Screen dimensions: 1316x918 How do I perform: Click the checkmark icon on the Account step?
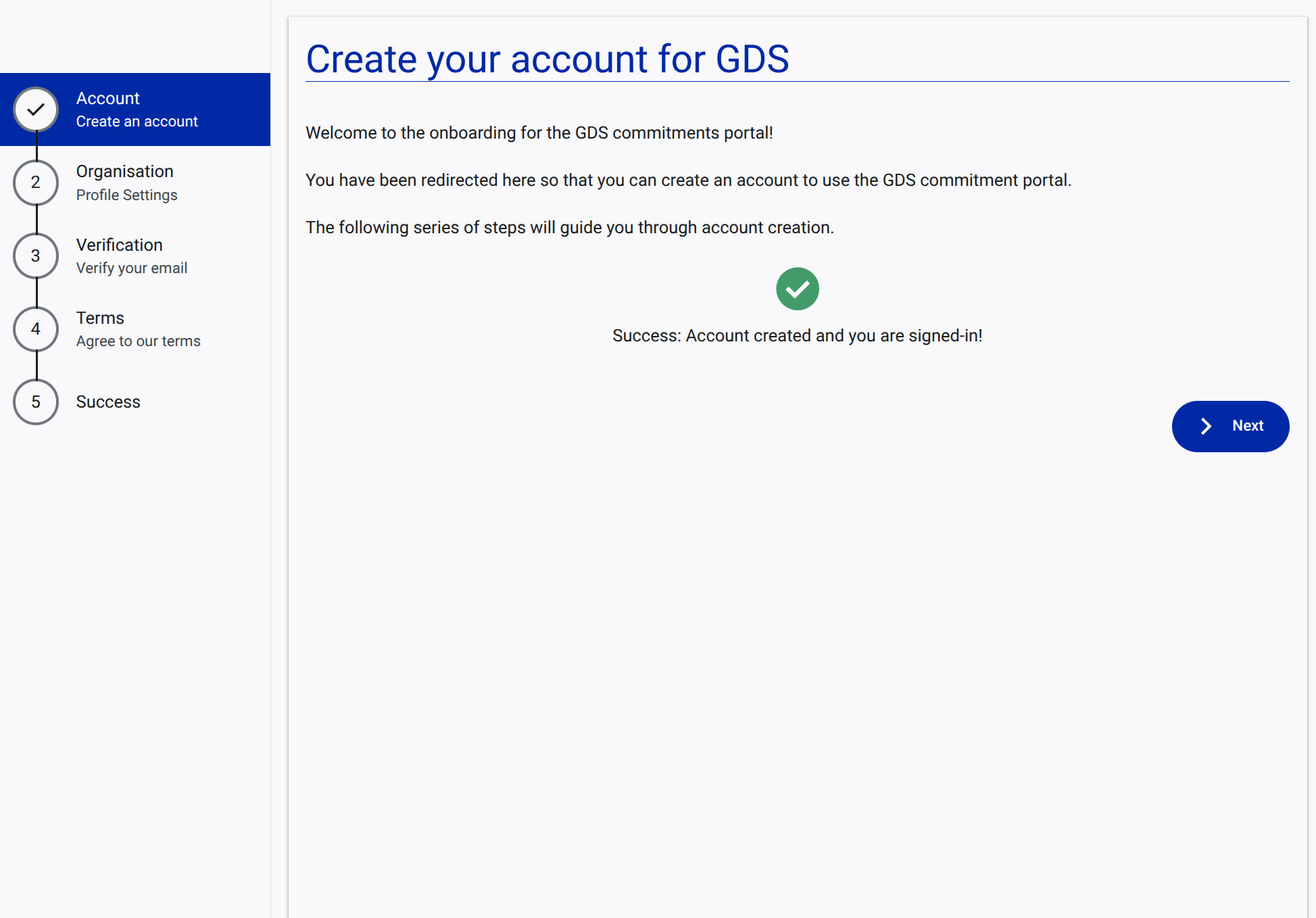coord(35,110)
